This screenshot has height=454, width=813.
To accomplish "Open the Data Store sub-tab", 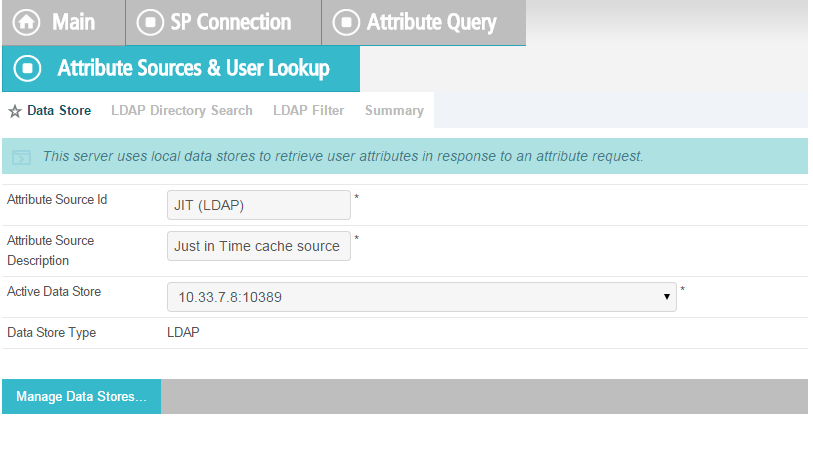I will pos(59,110).
